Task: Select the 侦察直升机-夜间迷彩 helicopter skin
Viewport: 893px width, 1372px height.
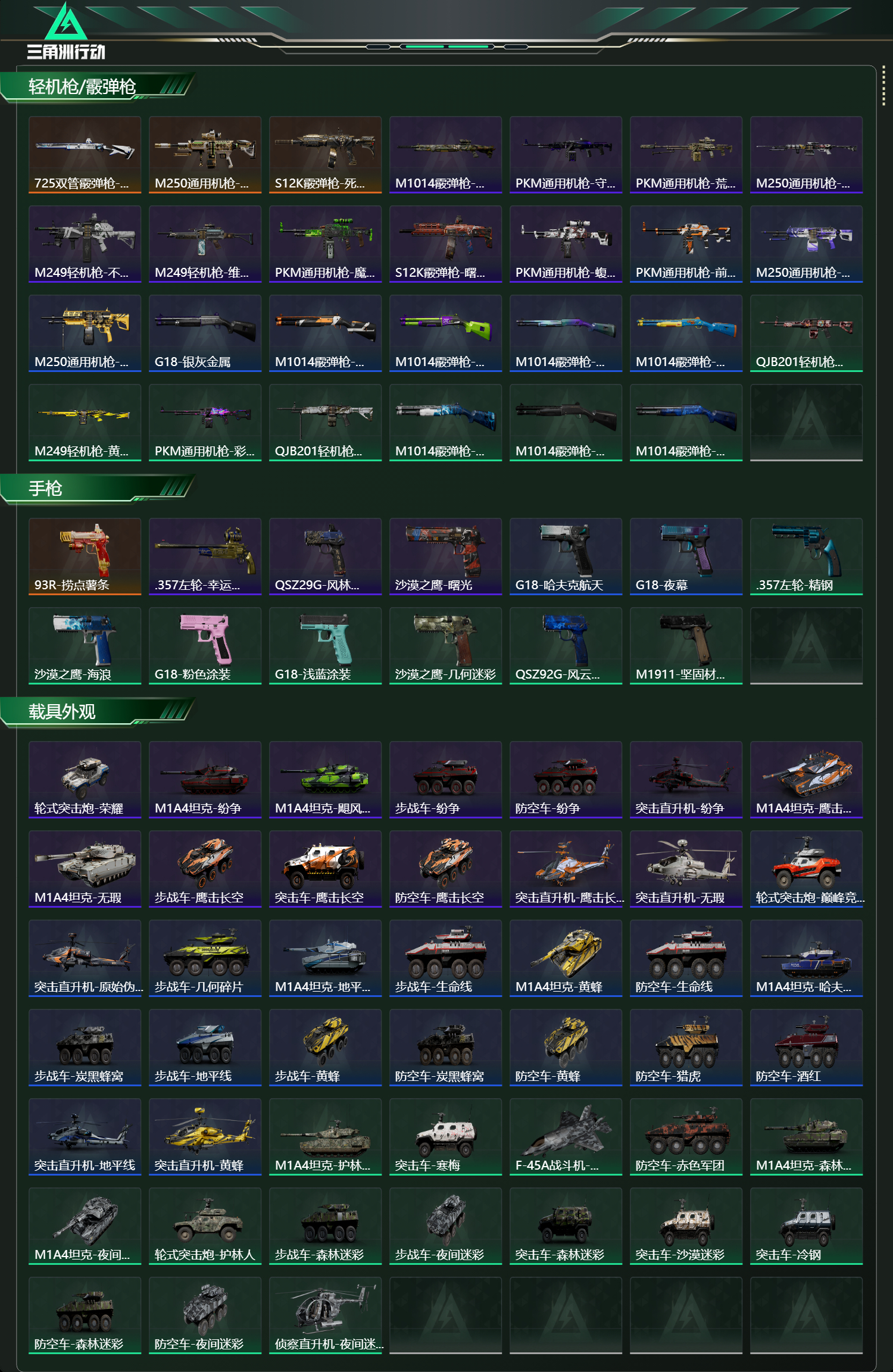Action: coord(326,1315)
